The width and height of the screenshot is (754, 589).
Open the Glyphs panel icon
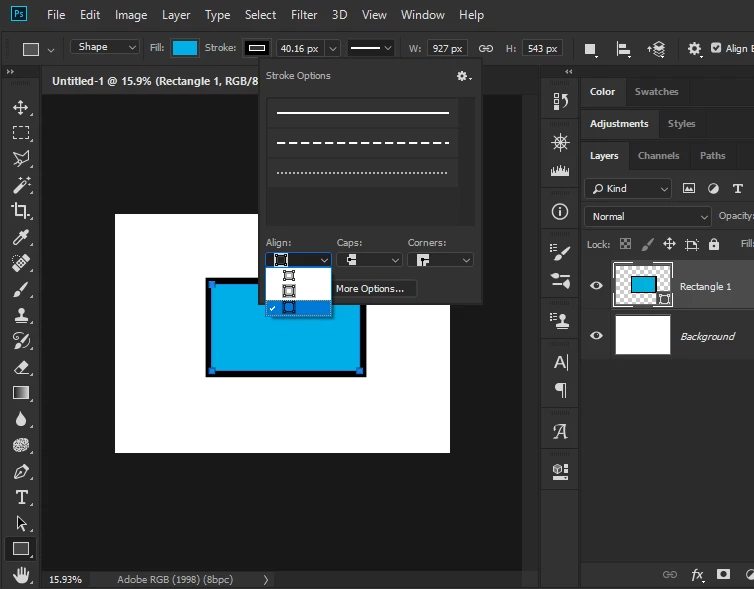pos(560,431)
